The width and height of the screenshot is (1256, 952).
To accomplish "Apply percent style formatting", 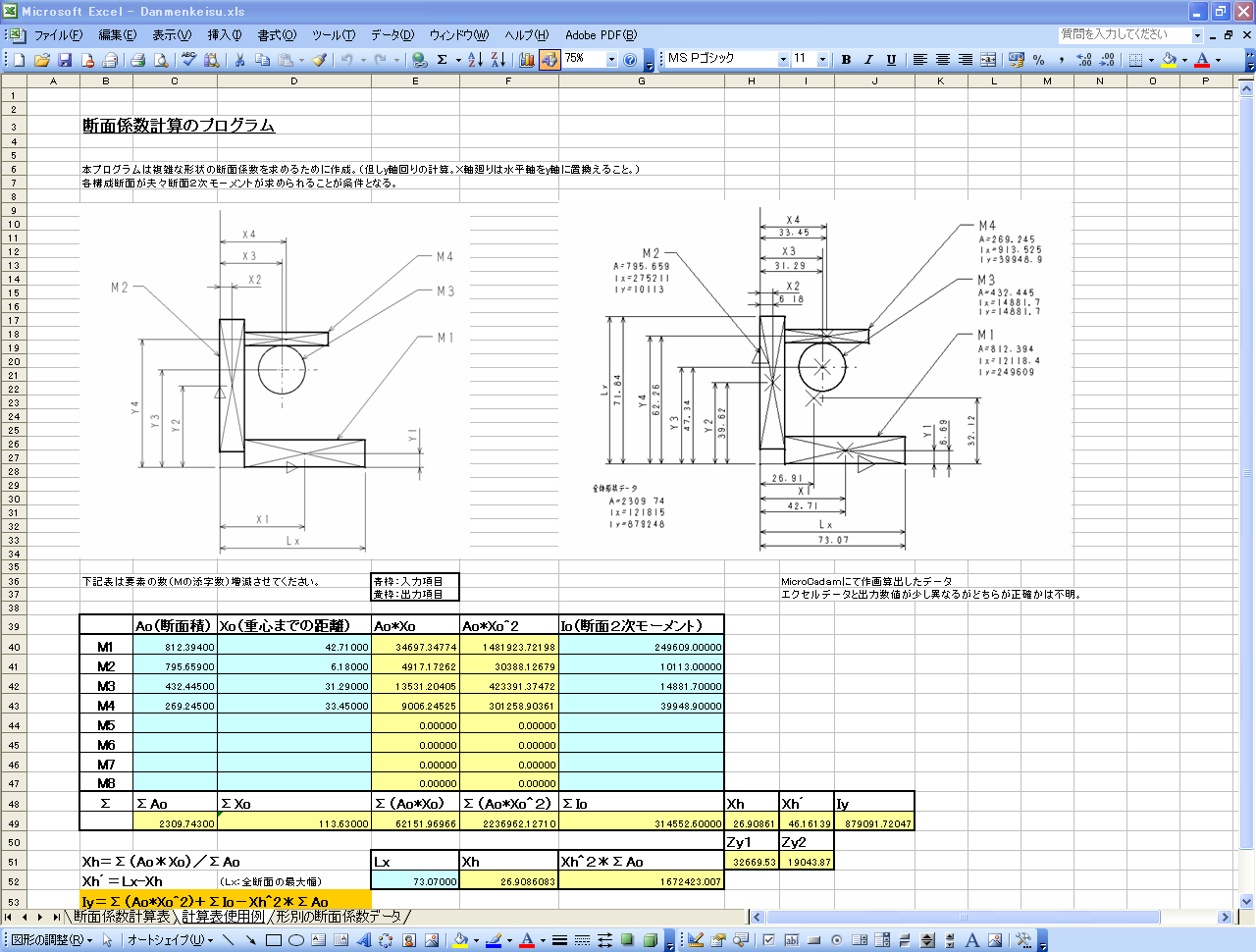I will [x=1039, y=60].
